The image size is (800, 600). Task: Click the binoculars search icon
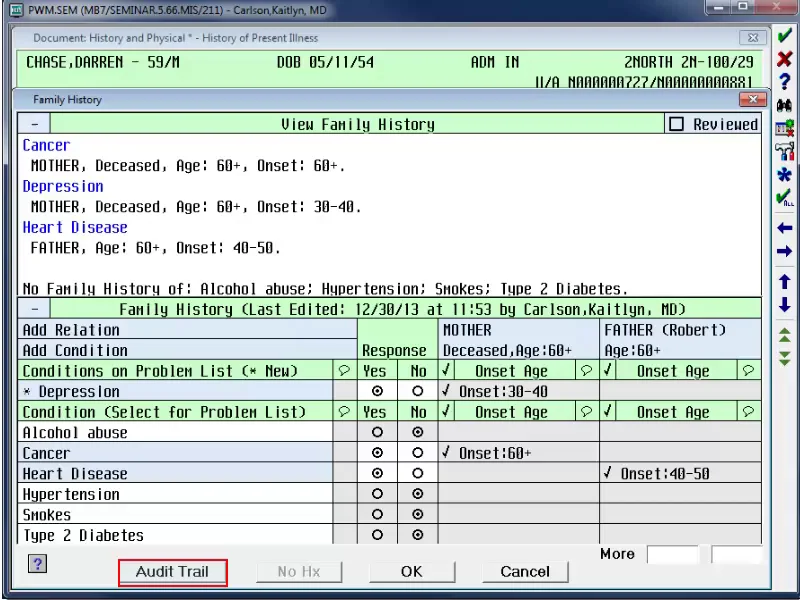point(784,105)
